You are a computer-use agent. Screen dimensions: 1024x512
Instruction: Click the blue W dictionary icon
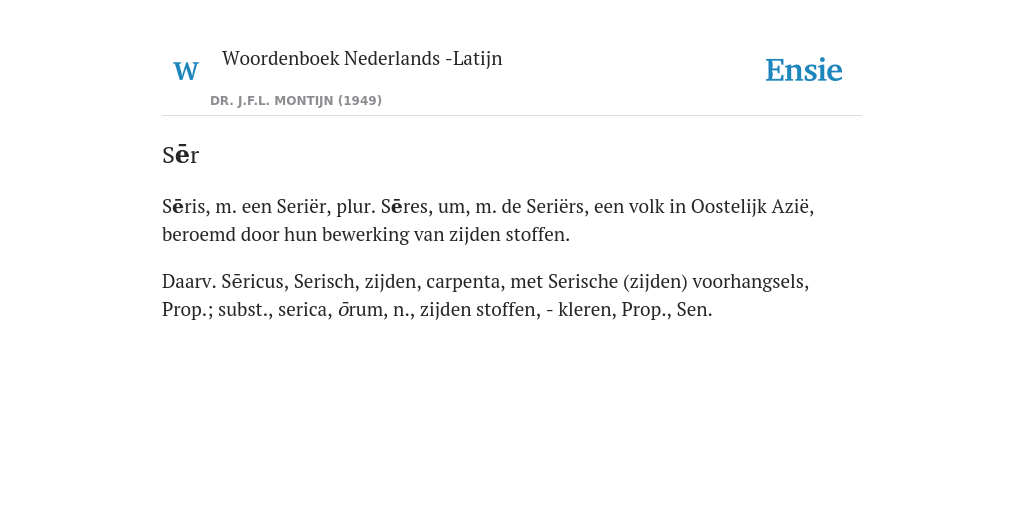(186, 71)
